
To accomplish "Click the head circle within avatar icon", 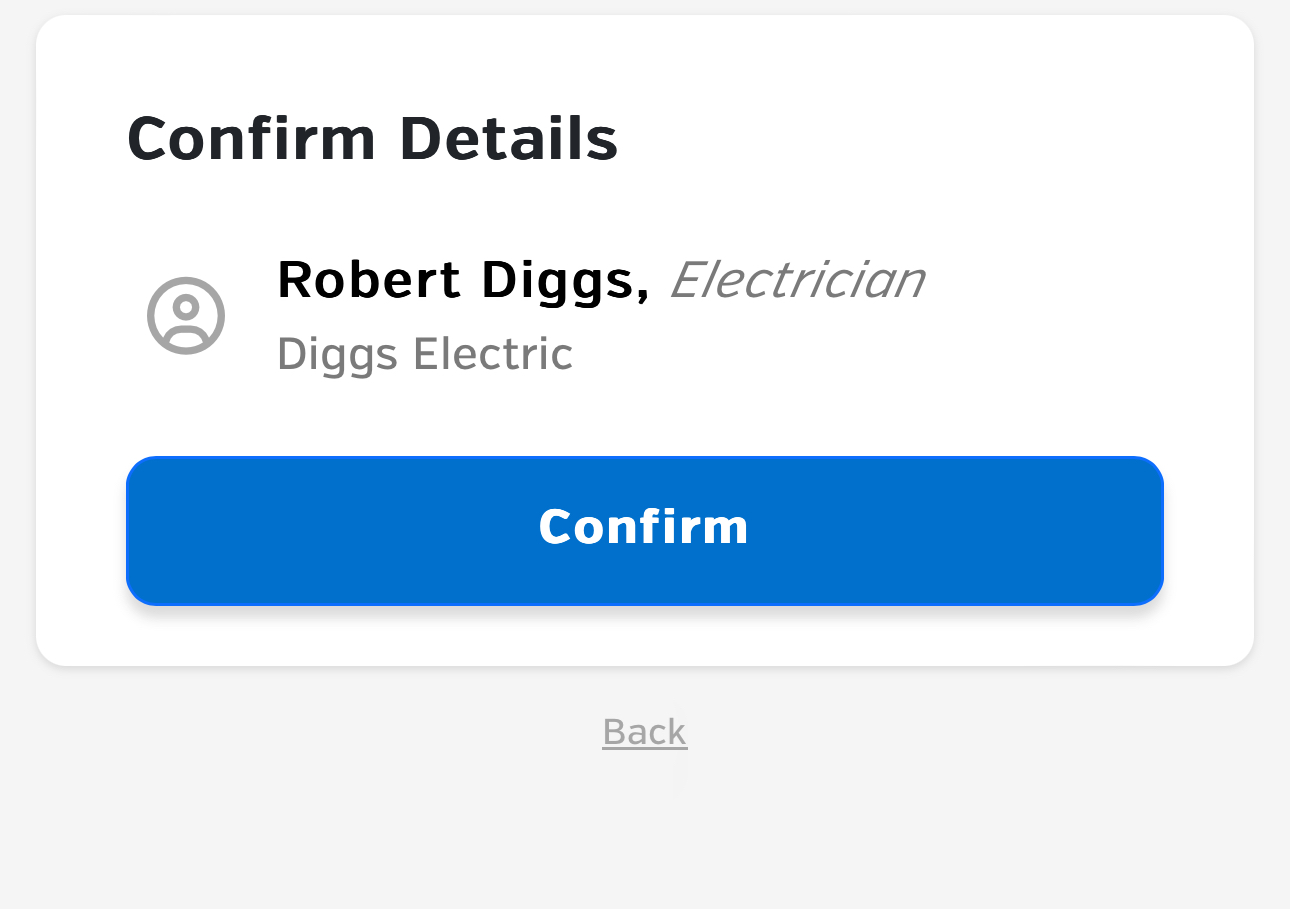I will [x=186, y=307].
